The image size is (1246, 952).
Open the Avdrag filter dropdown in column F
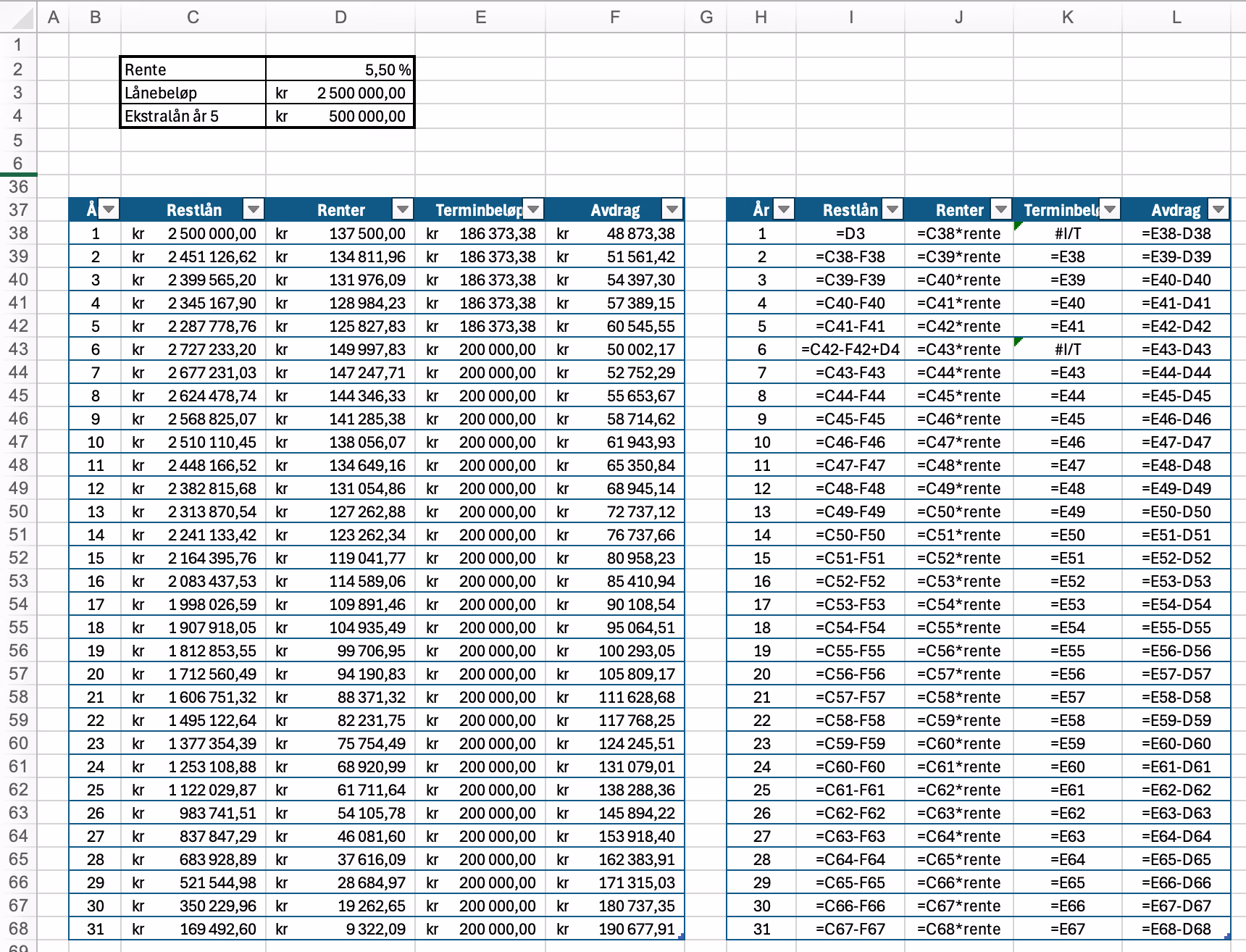[672, 210]
